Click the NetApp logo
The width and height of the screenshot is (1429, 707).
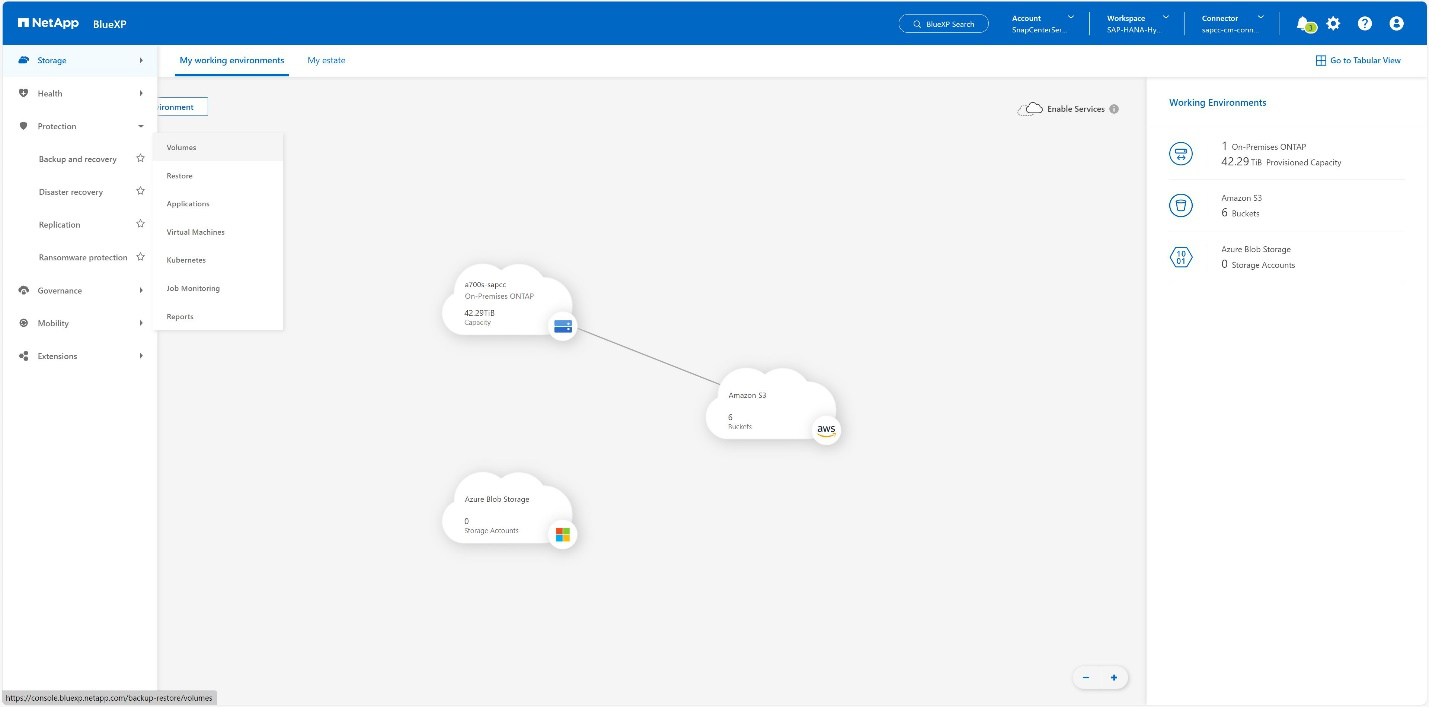48,23
